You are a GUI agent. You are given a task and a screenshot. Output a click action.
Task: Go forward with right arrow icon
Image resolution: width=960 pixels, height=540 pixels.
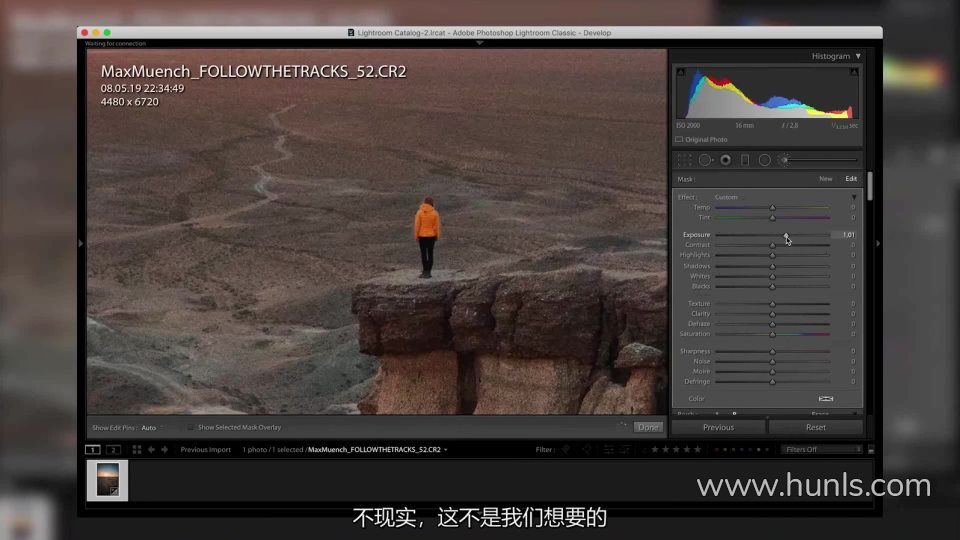point(165,449)
